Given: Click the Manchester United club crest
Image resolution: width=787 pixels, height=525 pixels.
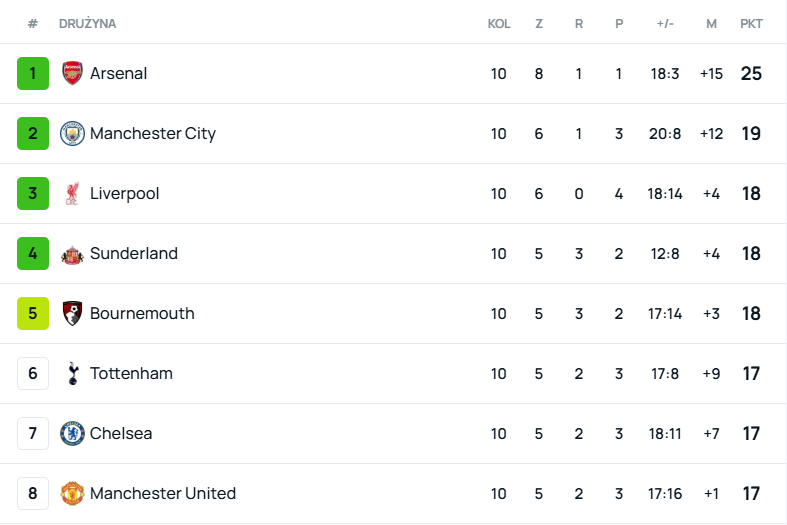Looking at the screenshot, I should click(72, 493).
